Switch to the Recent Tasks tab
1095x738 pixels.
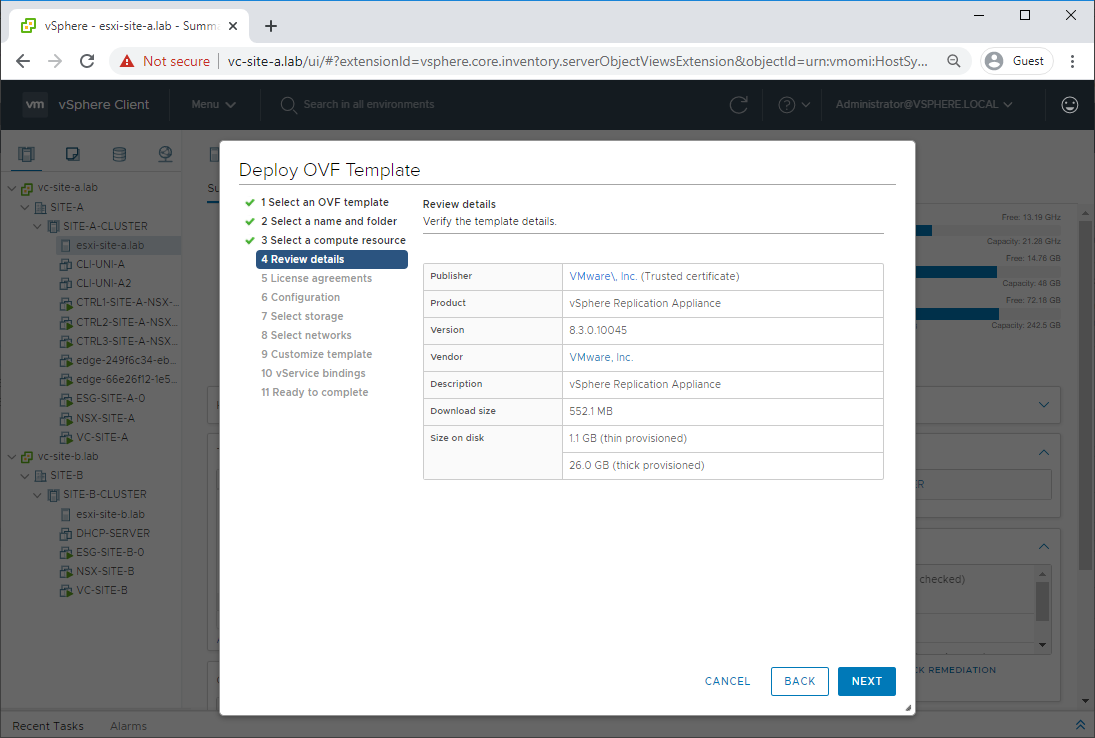pyautogui.click(x=47, y=726)
